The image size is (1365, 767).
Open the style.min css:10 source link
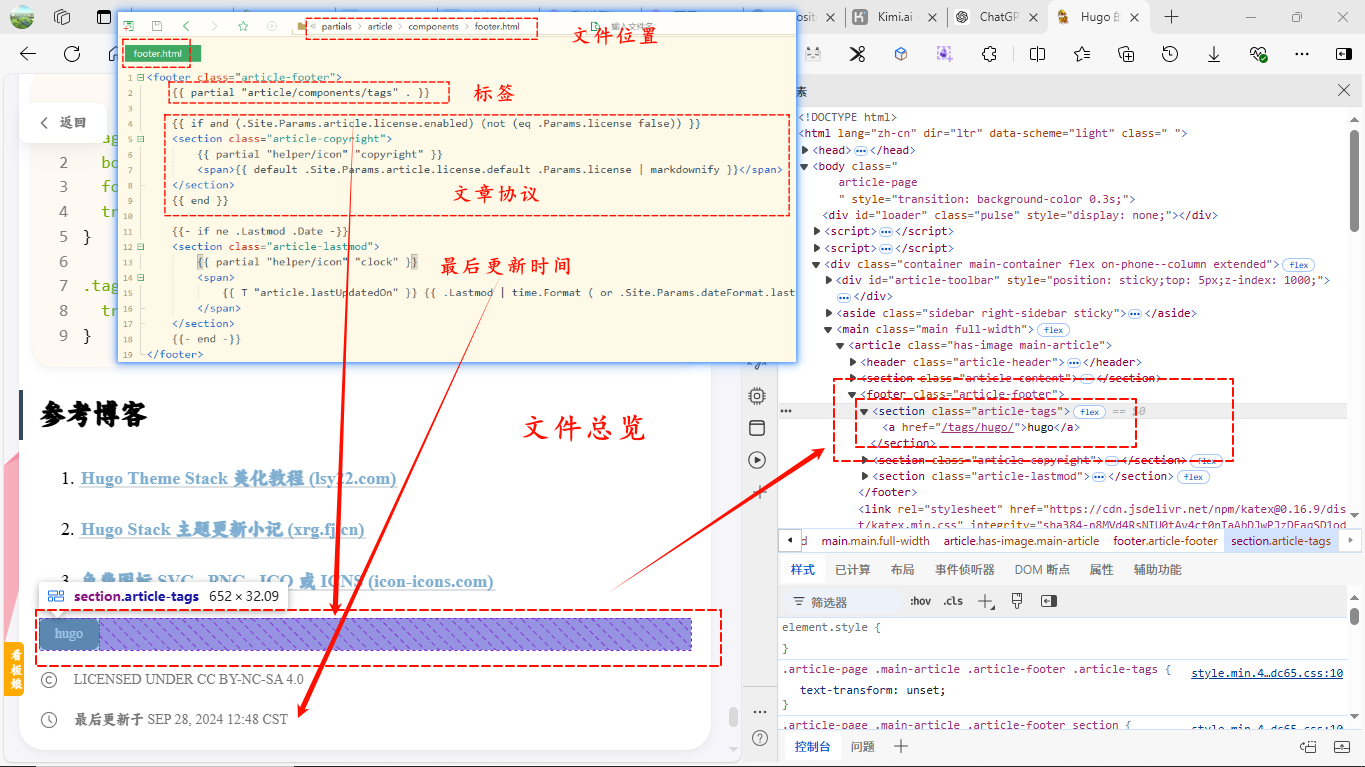pos(1267,673)
